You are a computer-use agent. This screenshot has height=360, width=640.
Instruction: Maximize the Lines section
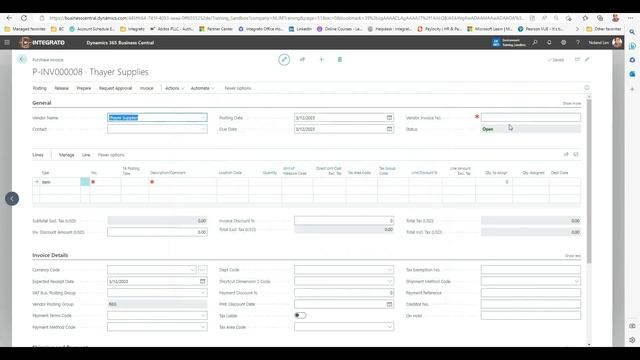[576, 155]
